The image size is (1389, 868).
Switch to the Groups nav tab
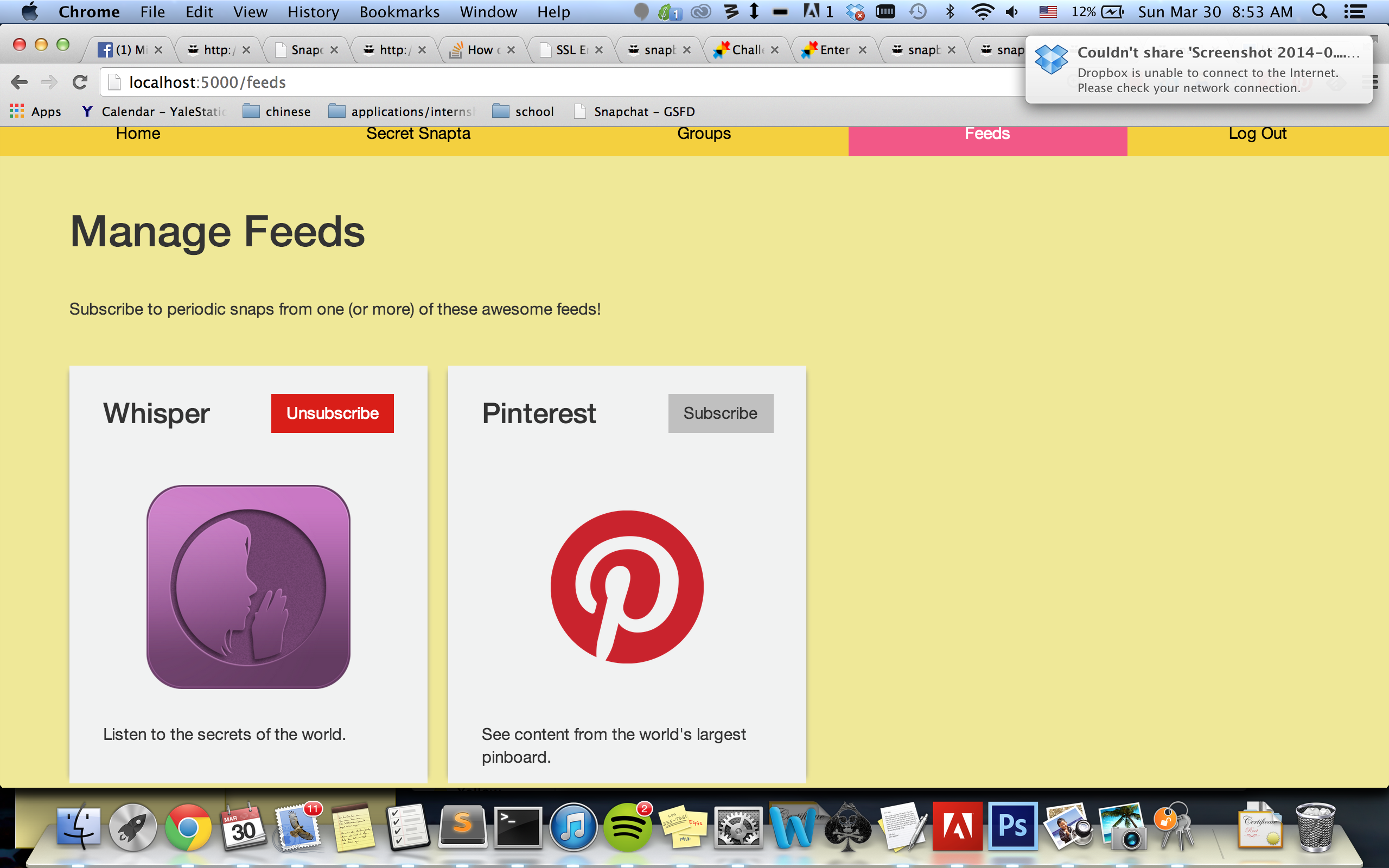click(704, 134)
